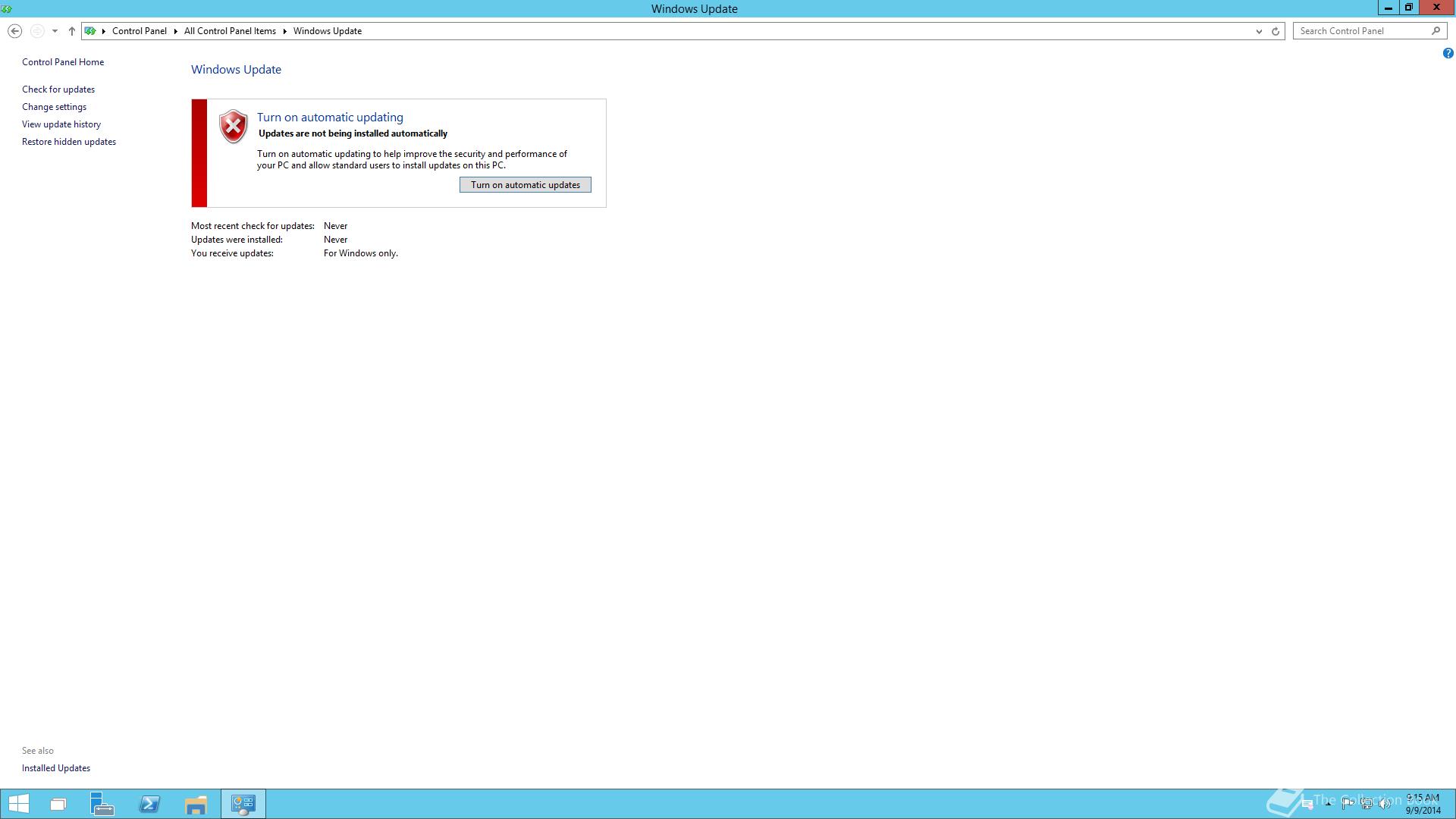Click the Turn on automatic updating heading

click(x=330, y=118)
